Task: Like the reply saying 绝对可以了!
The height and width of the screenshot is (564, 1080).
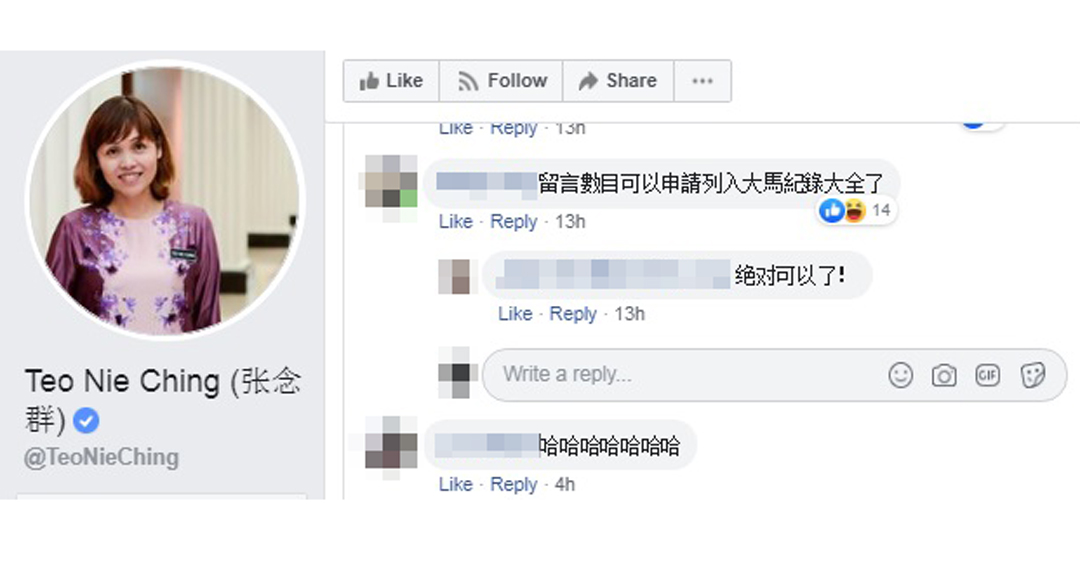Action: pos(515,314)
